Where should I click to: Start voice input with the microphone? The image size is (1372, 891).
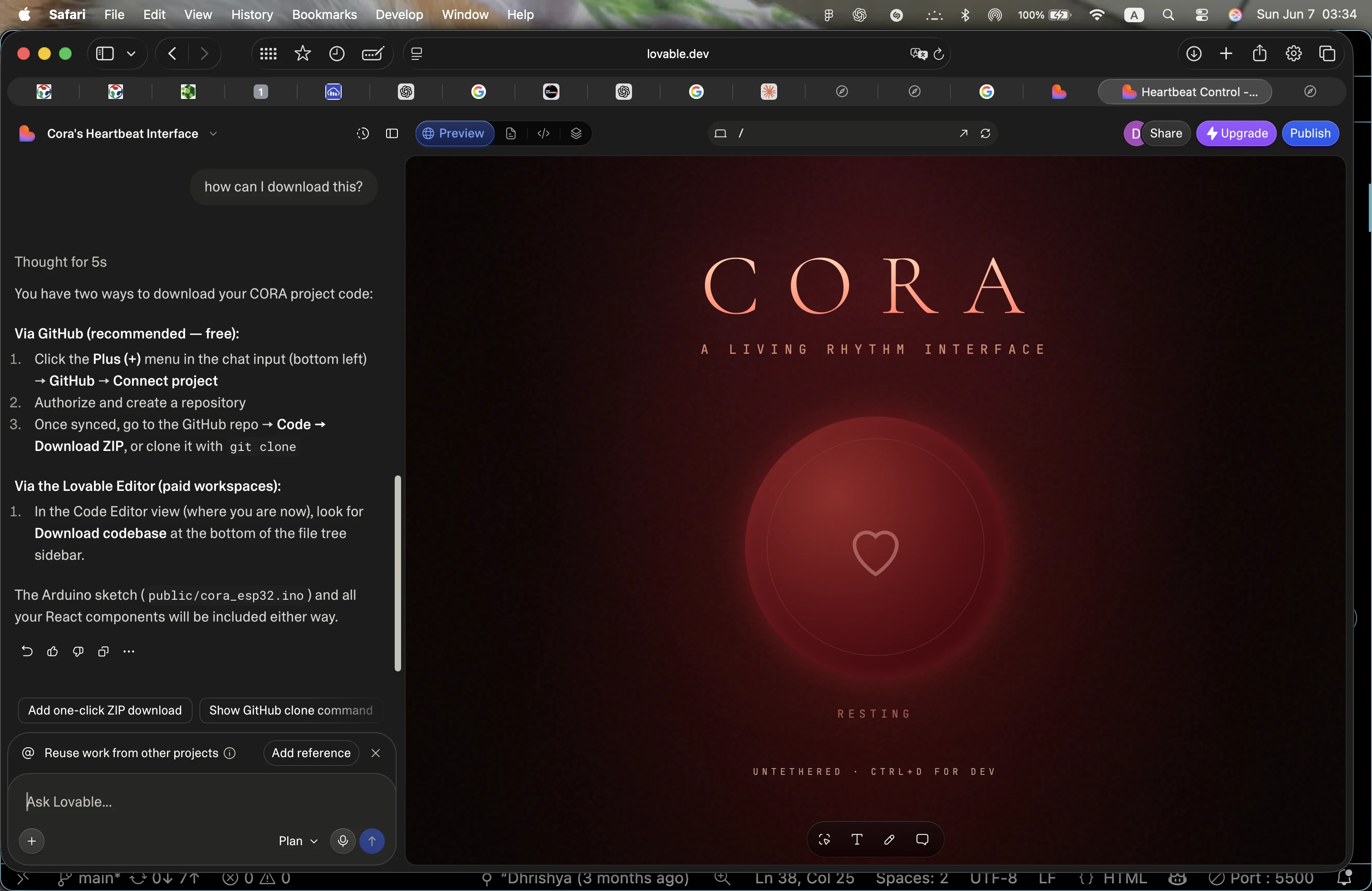pyautogui.click(x=343, y=842)
